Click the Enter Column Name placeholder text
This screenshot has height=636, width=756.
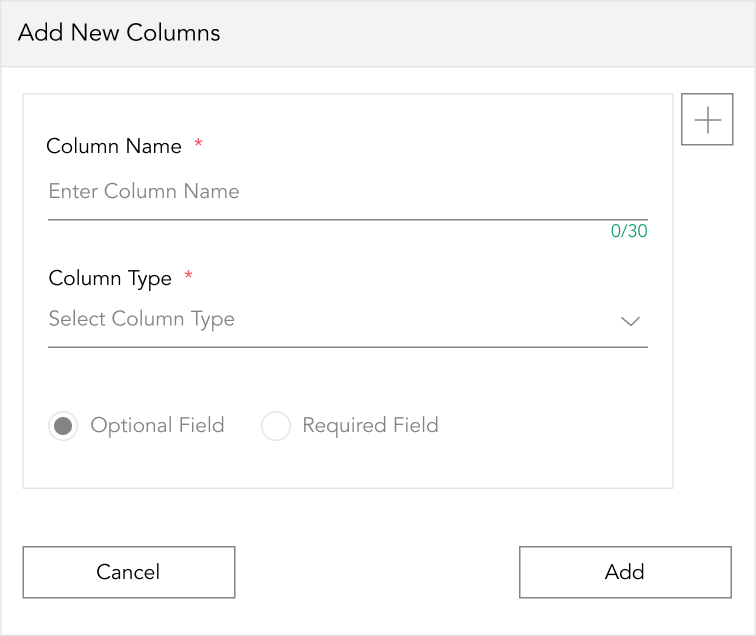(144, 191)
